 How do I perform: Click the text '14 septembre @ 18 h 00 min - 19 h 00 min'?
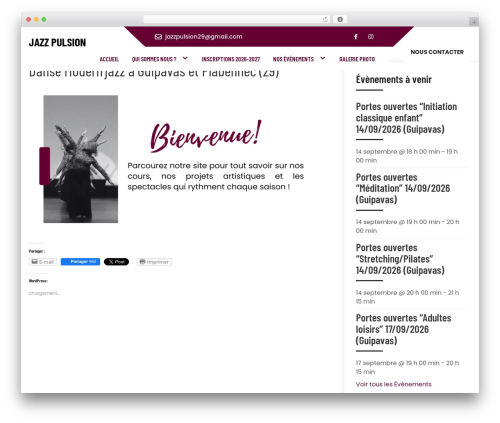407,156
